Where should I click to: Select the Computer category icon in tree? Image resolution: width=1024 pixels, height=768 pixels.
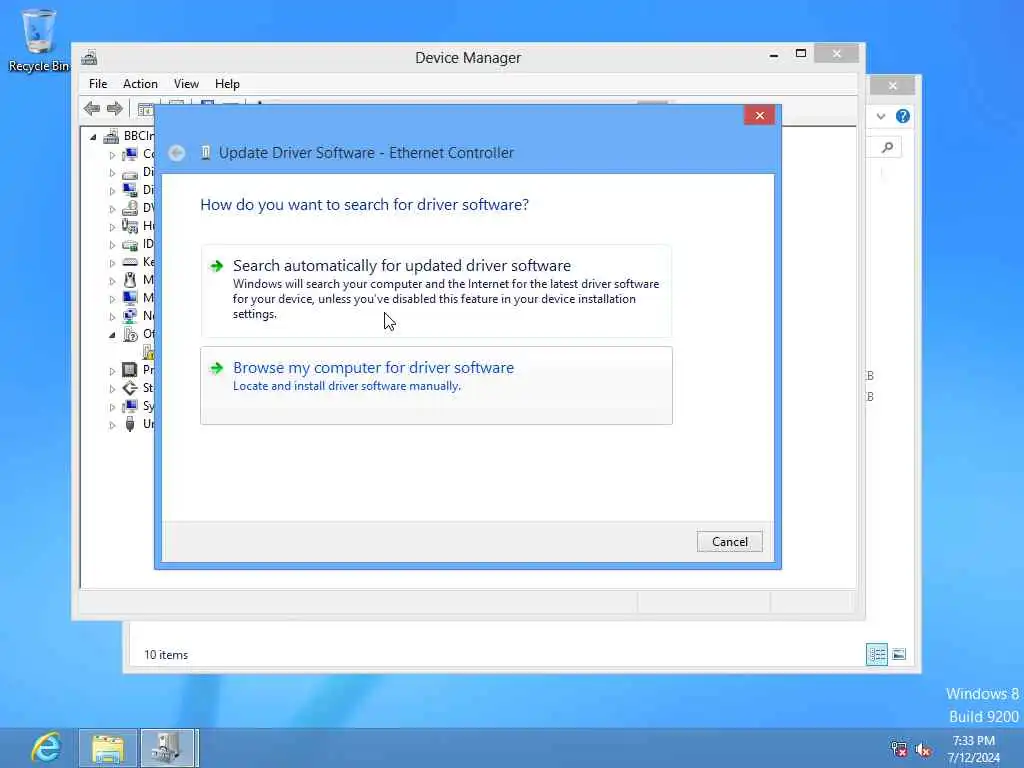(x=130, y=154)
